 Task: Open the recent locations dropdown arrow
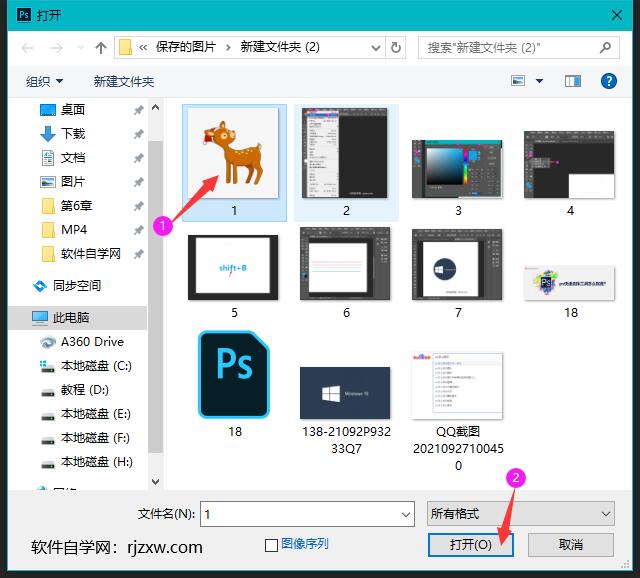point(80,48)
